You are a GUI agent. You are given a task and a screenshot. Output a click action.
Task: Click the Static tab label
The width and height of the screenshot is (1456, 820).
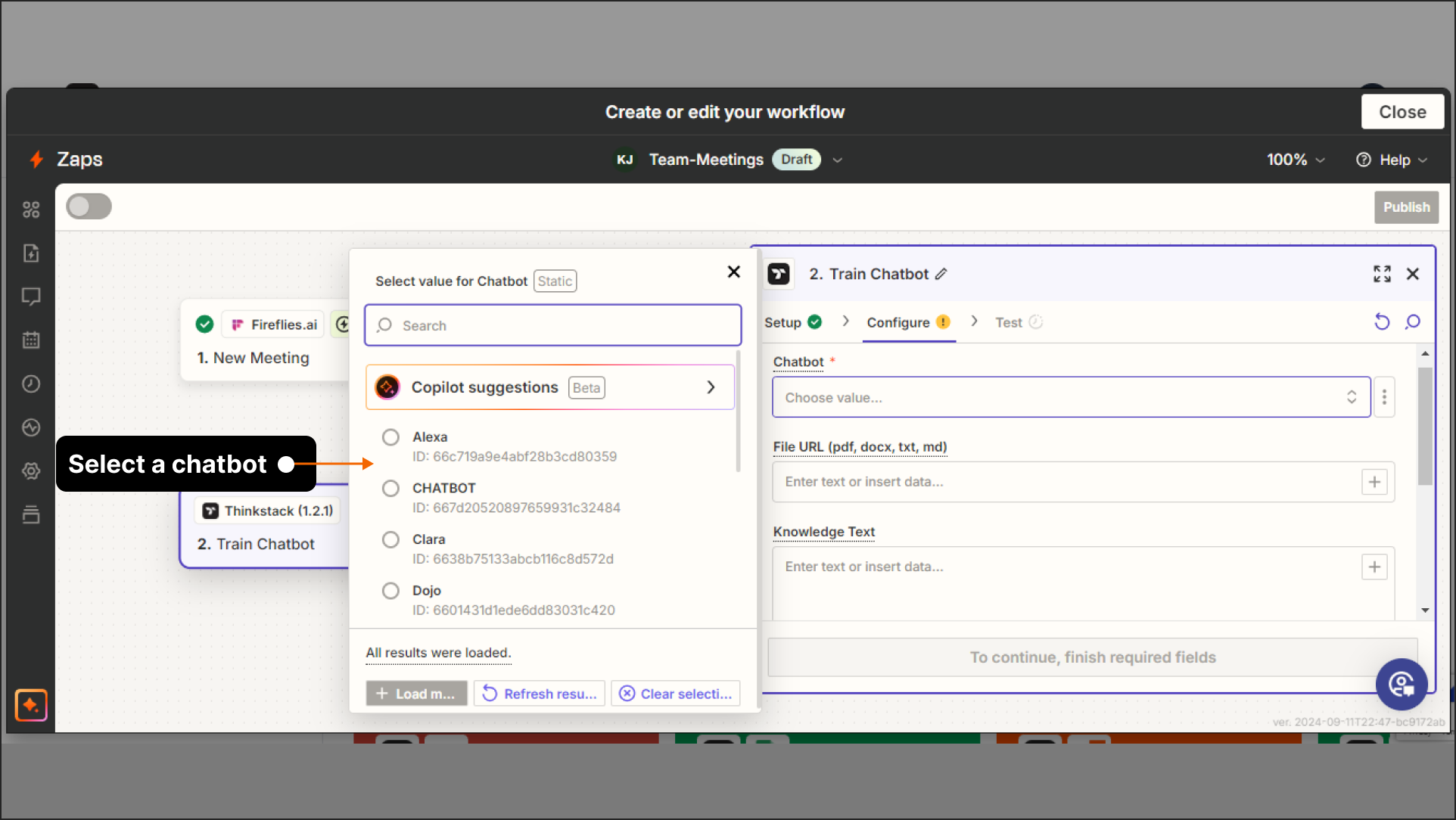(555, 281)
